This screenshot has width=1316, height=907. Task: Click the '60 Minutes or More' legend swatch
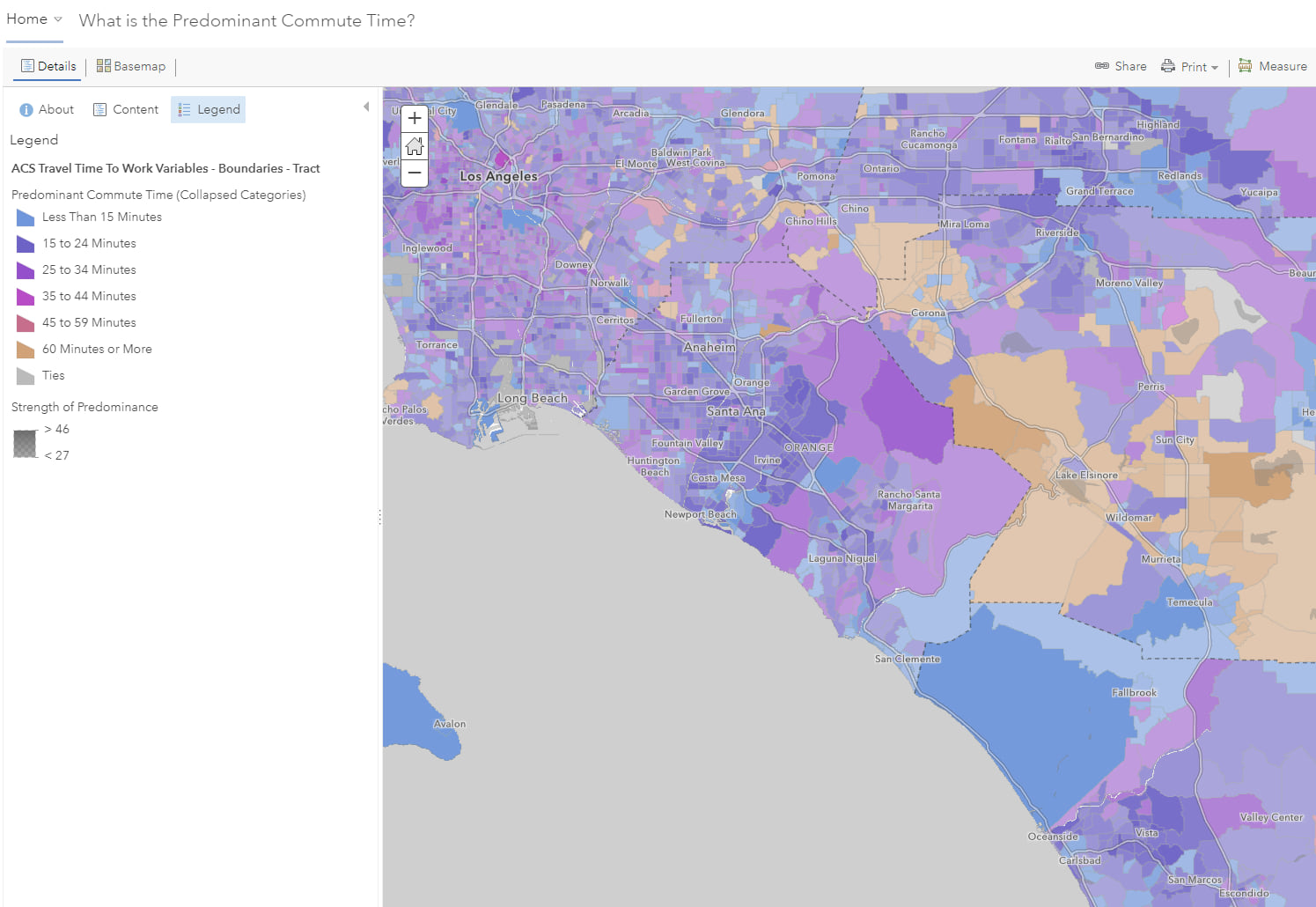[24, 350]
